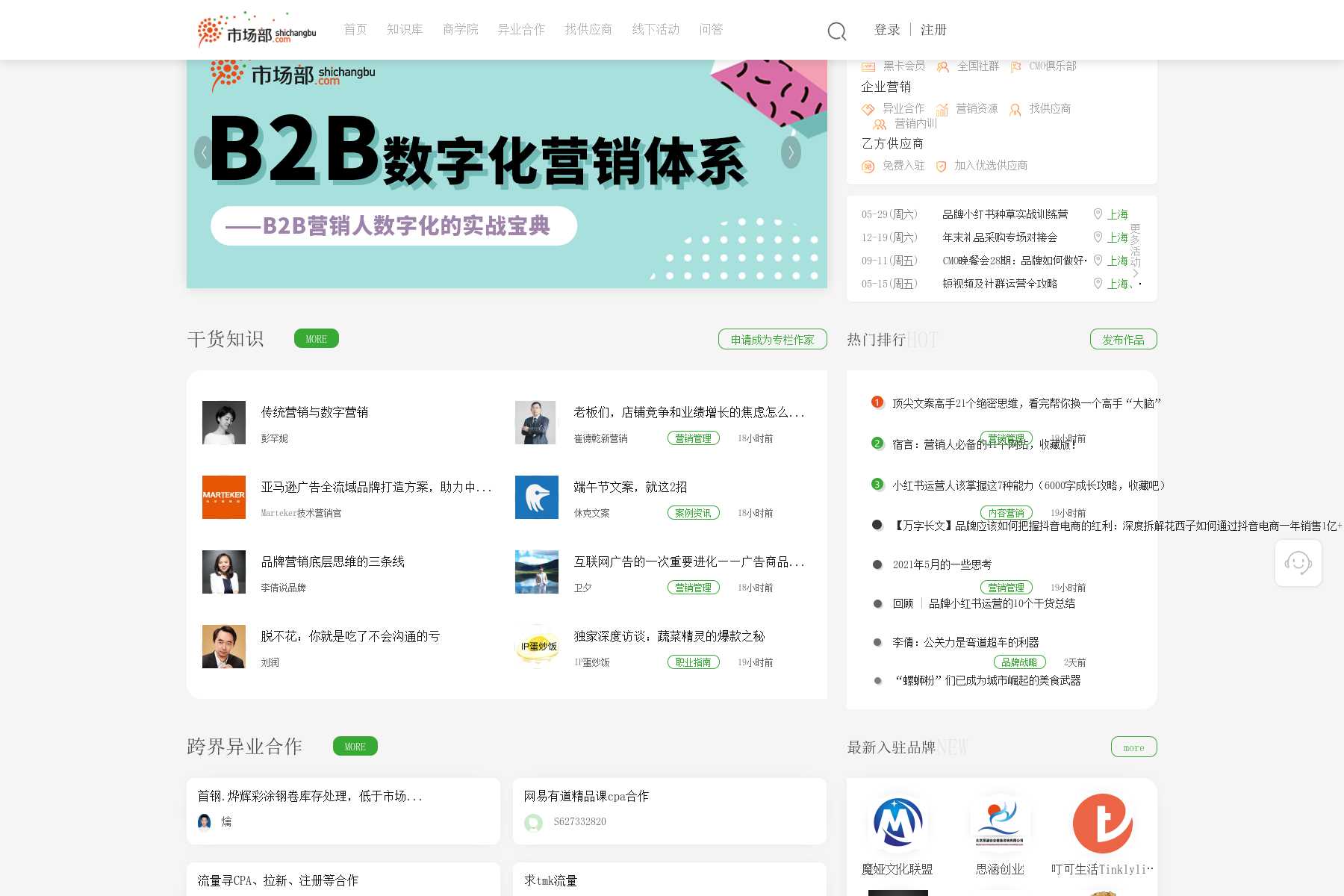Click 案例资讯 tag on 休克文案 article

pos(694,513)
